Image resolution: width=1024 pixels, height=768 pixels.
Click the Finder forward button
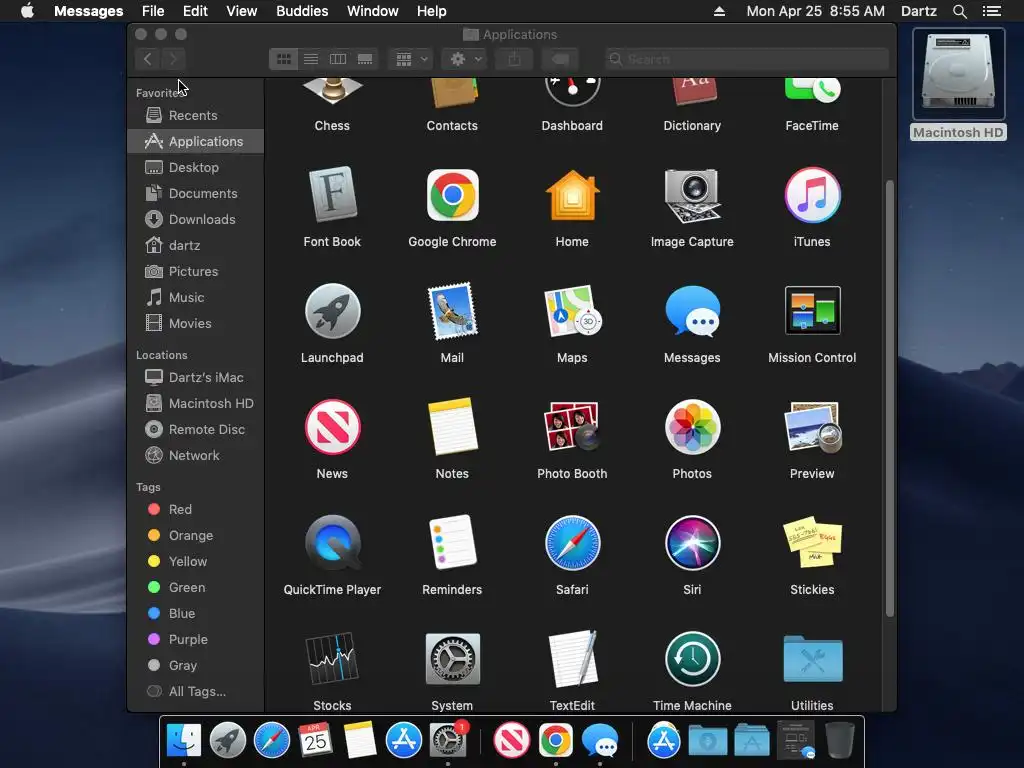[173, 59]
